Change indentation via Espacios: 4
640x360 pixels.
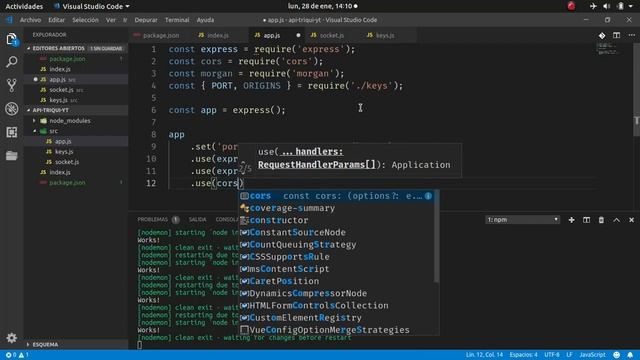point(523,355)
